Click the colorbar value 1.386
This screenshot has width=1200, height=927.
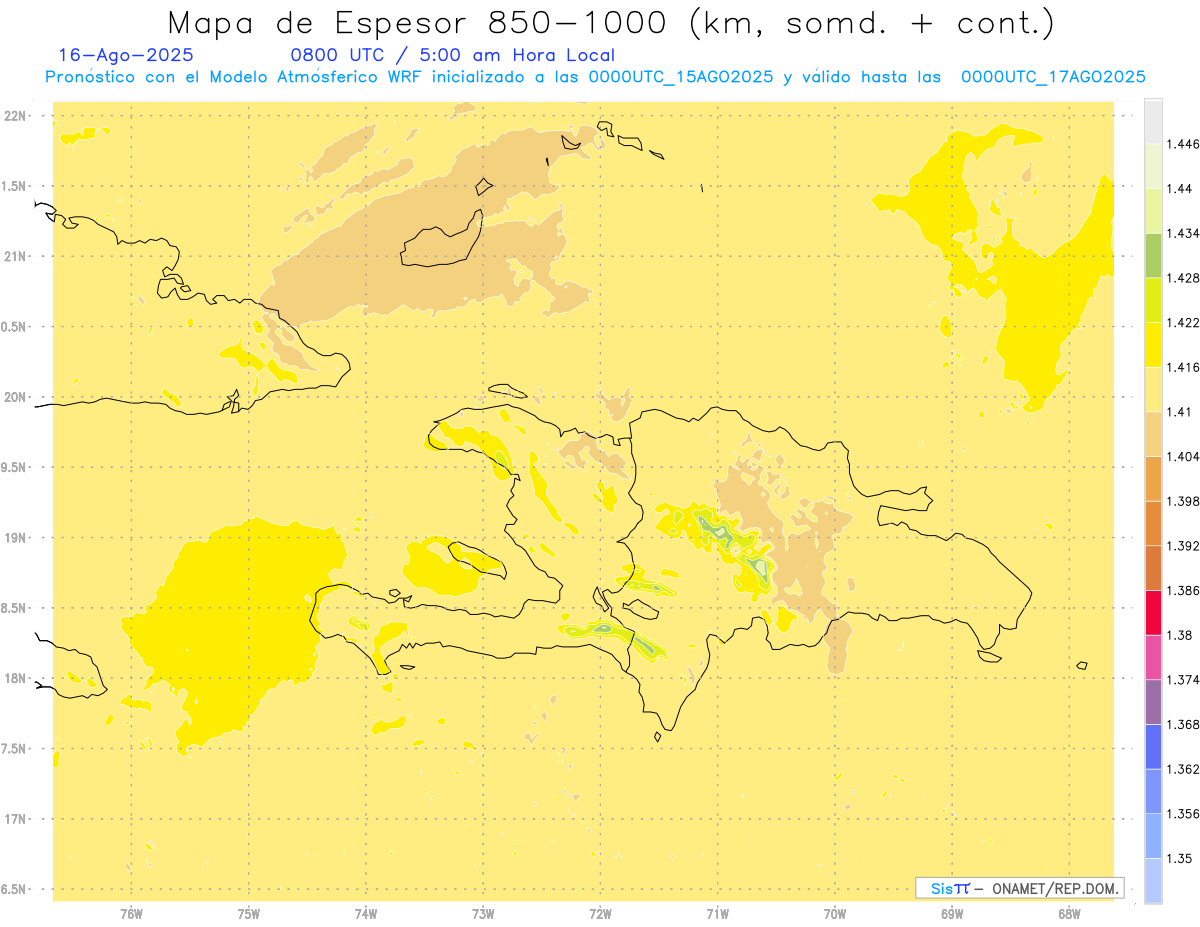pyautogui.click(x=1183, y=590)
